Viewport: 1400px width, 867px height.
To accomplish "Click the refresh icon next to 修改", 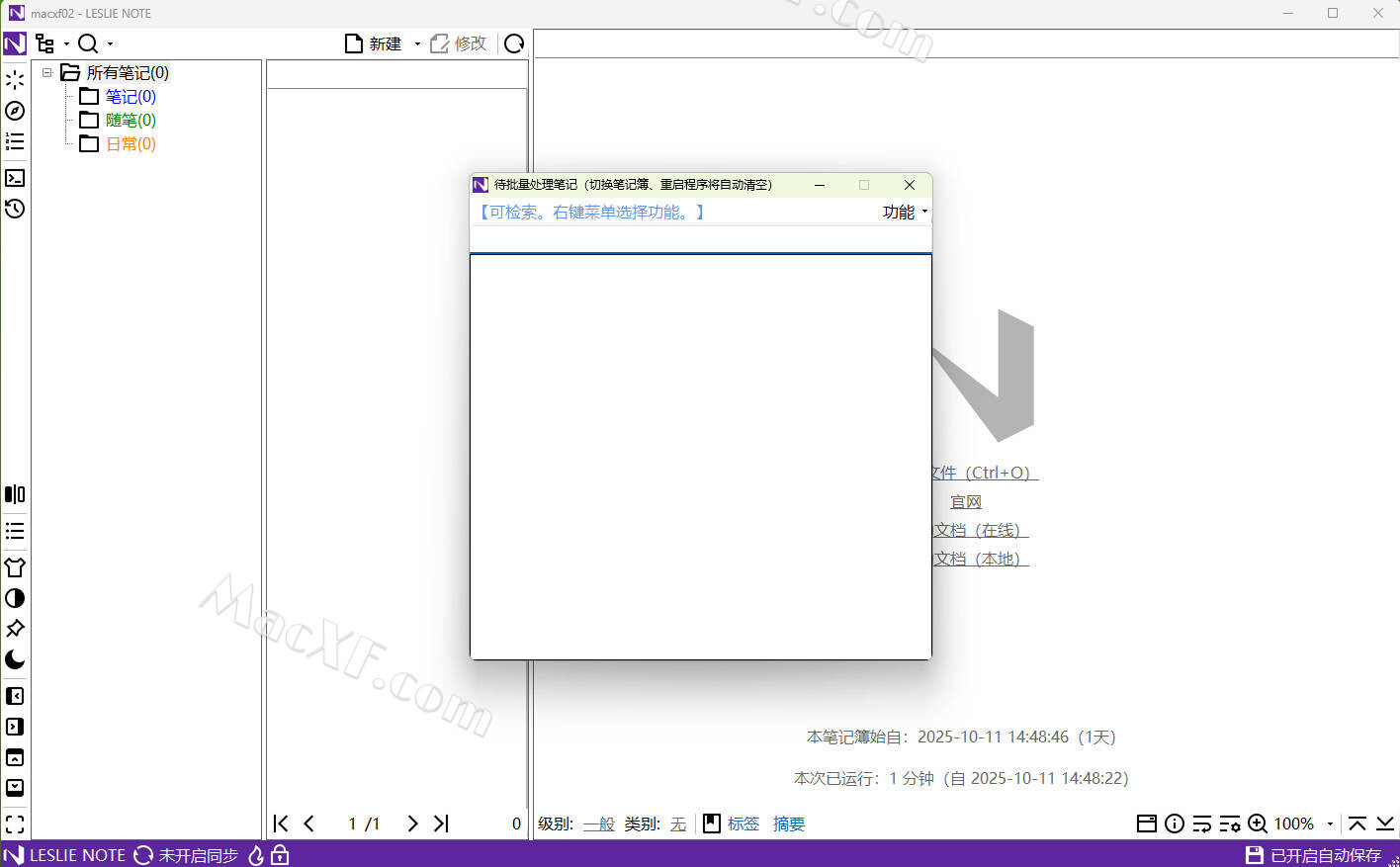I will (x=514, y=43).
